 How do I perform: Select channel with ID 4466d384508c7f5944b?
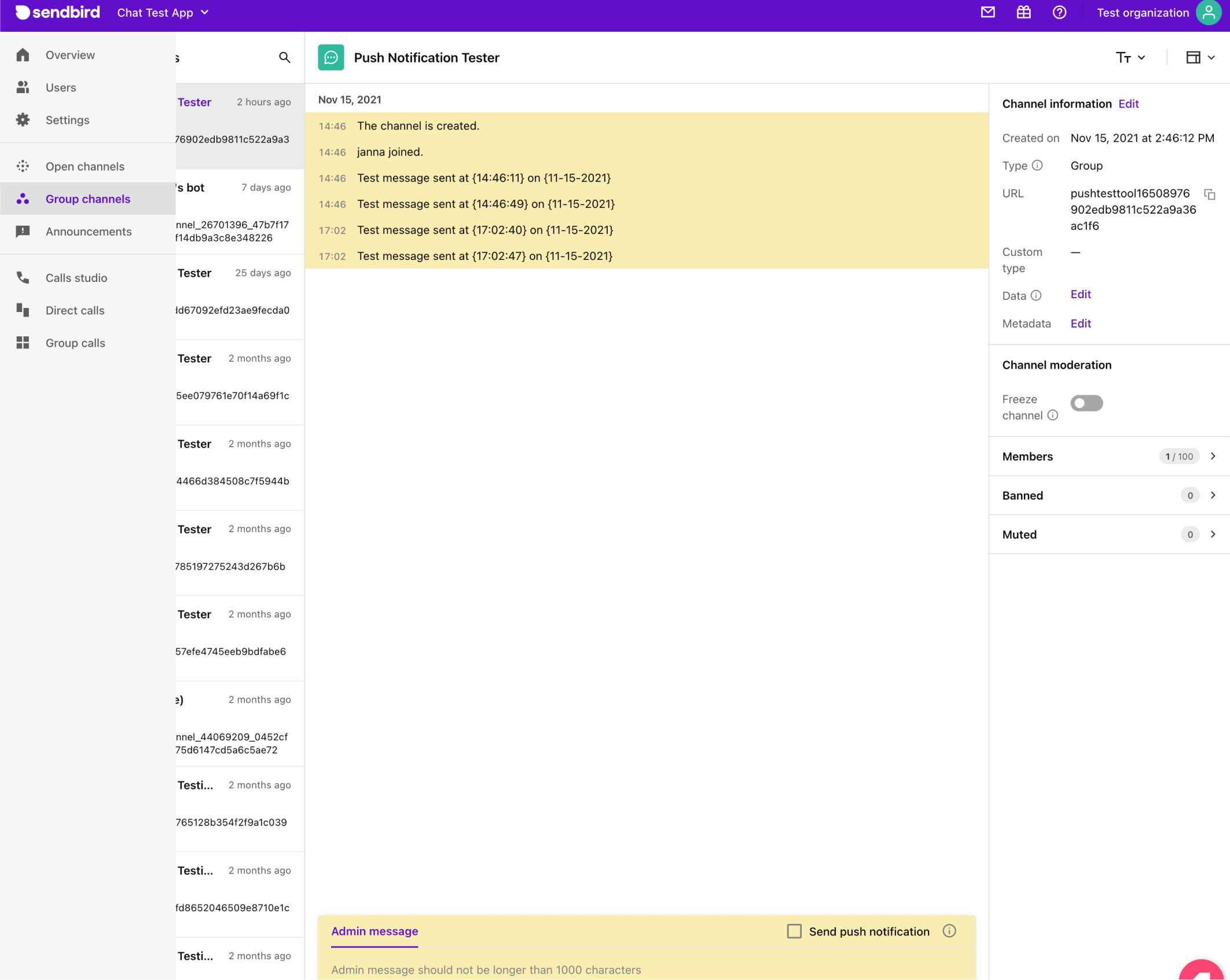point(240,468)
